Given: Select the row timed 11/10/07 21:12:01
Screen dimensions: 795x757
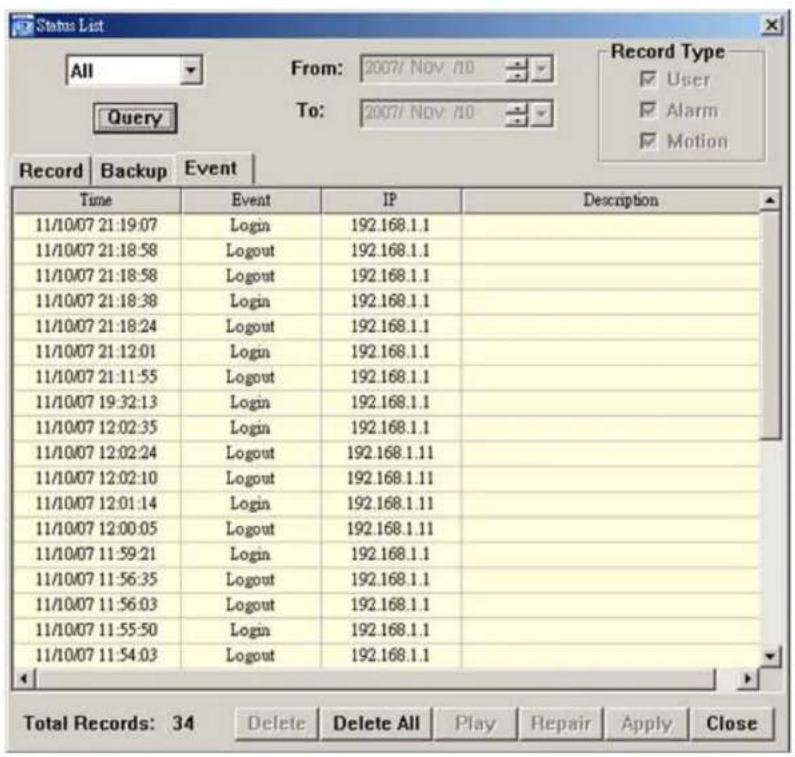Looking at the screenshot, I should (386, 352).
